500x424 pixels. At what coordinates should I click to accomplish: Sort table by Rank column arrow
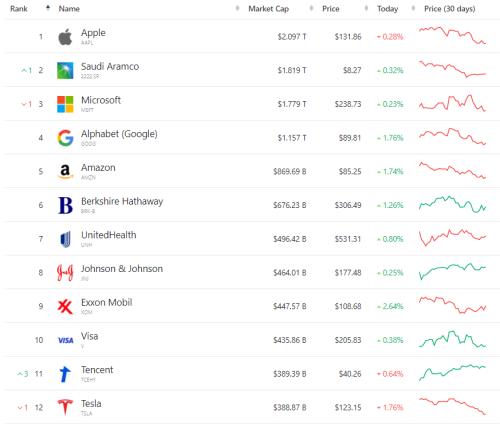click(x=48, y=8)
